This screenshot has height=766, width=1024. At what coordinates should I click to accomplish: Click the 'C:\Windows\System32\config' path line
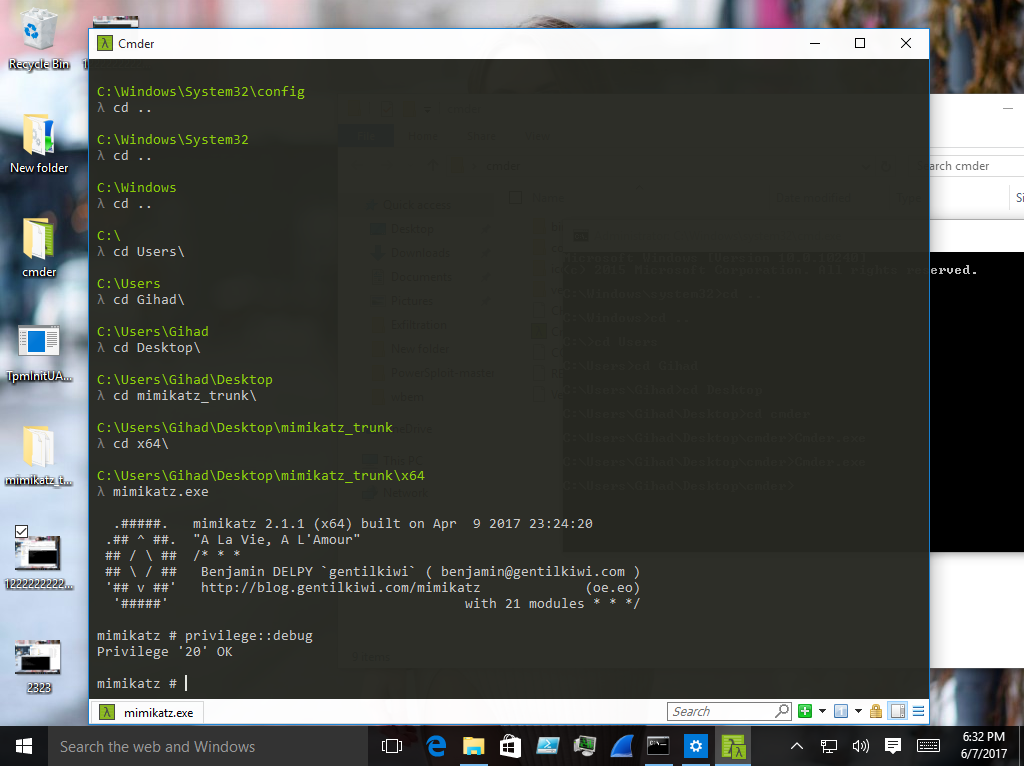pos(200,91)
